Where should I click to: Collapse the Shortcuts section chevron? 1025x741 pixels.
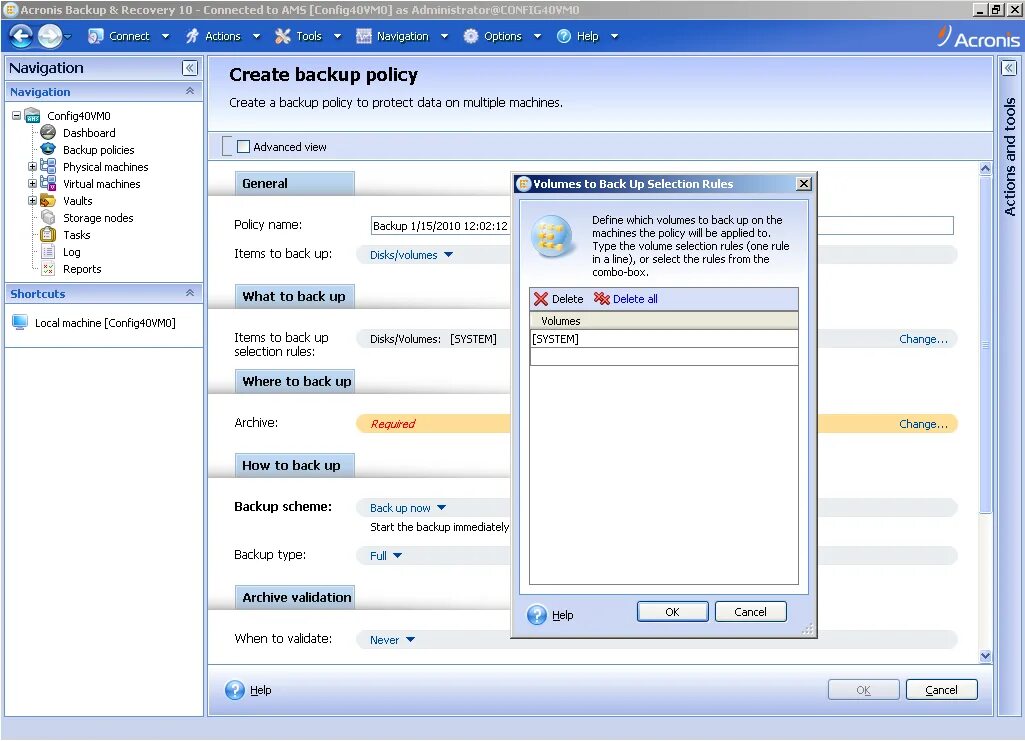coord(190,293)
